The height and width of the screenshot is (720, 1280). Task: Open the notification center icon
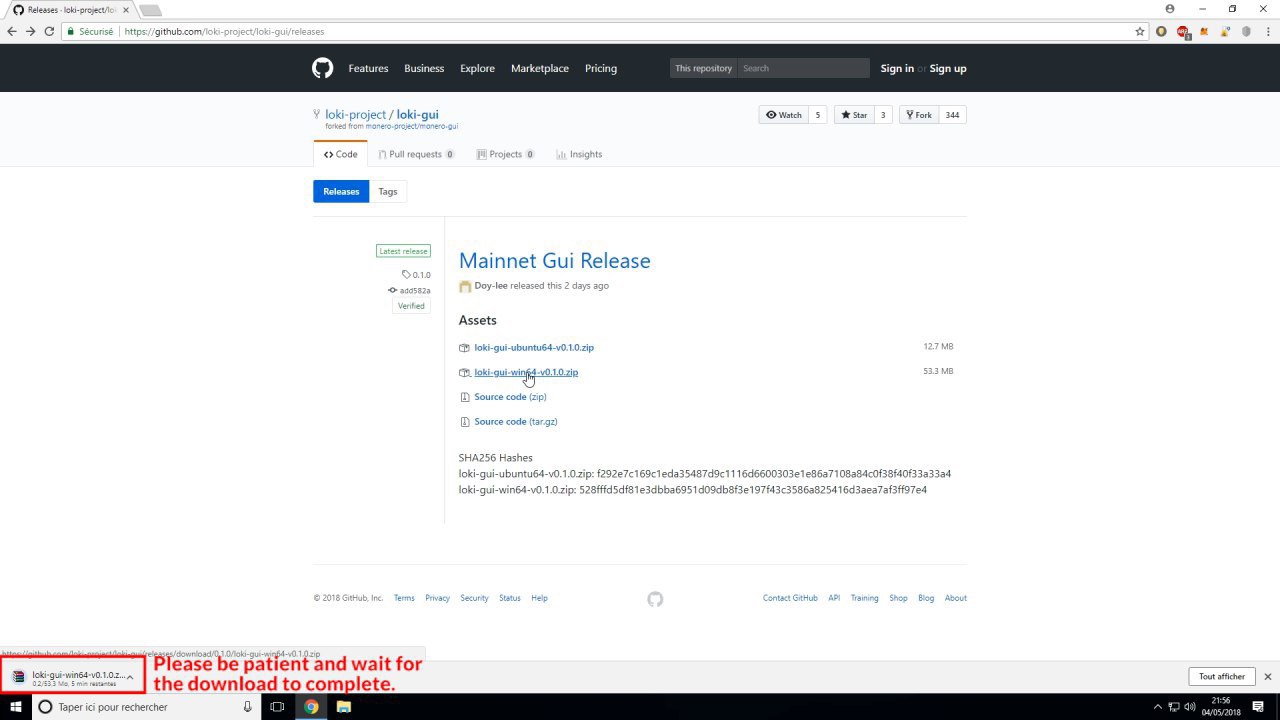coord(1258,707)
